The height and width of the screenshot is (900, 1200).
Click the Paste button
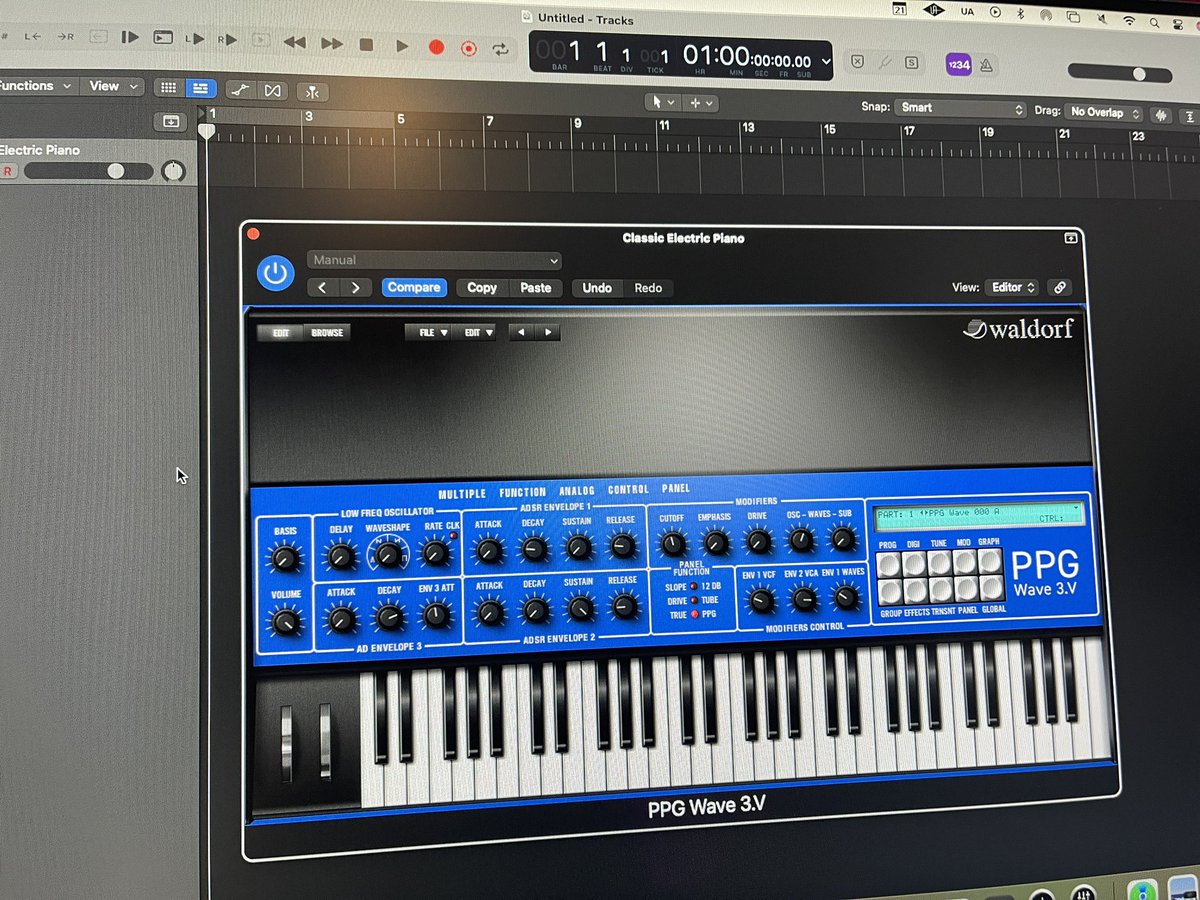click(x=535, y=287)
